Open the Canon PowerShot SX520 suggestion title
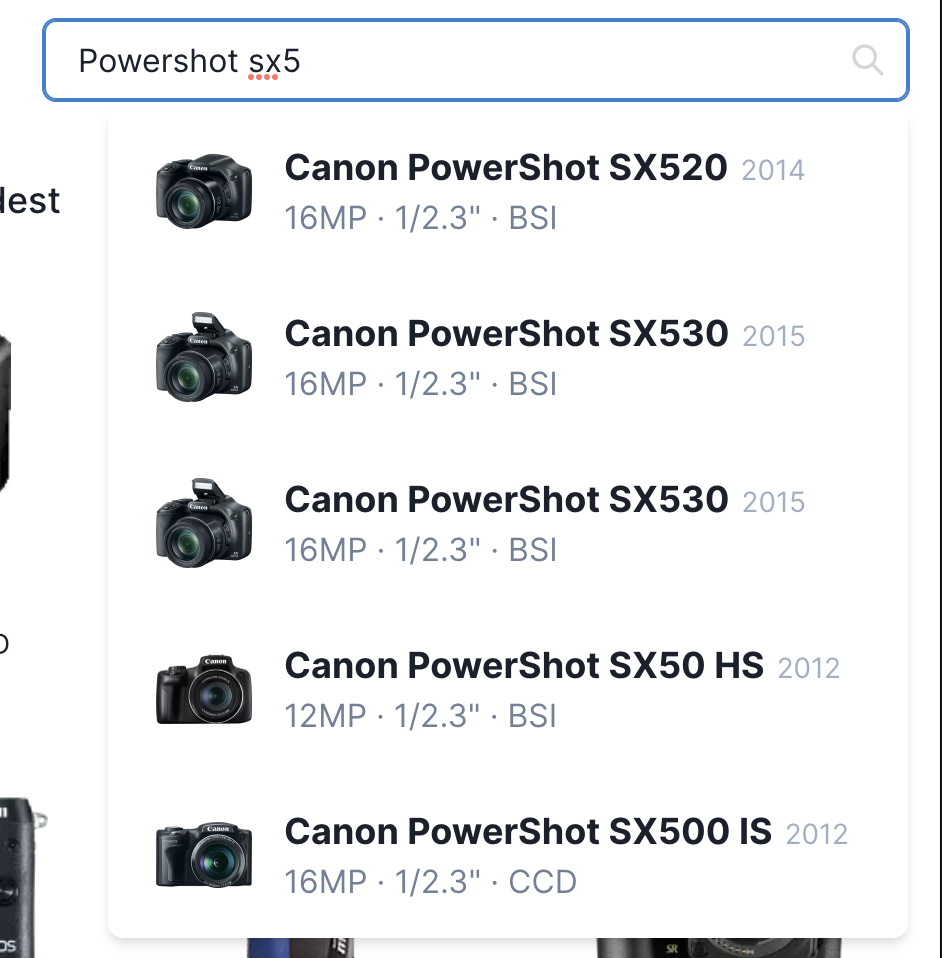Viewport: 942px width, 958px height. [505, 168]
